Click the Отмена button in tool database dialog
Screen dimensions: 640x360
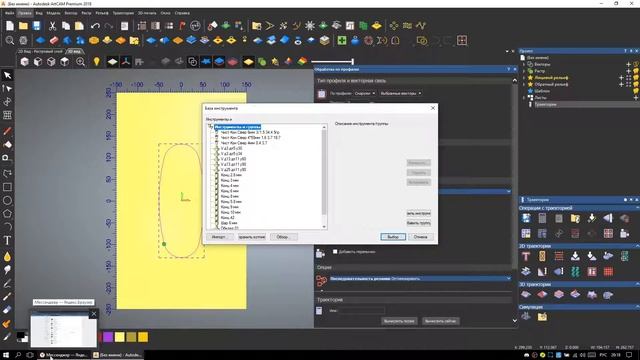[x=420, y=237]
